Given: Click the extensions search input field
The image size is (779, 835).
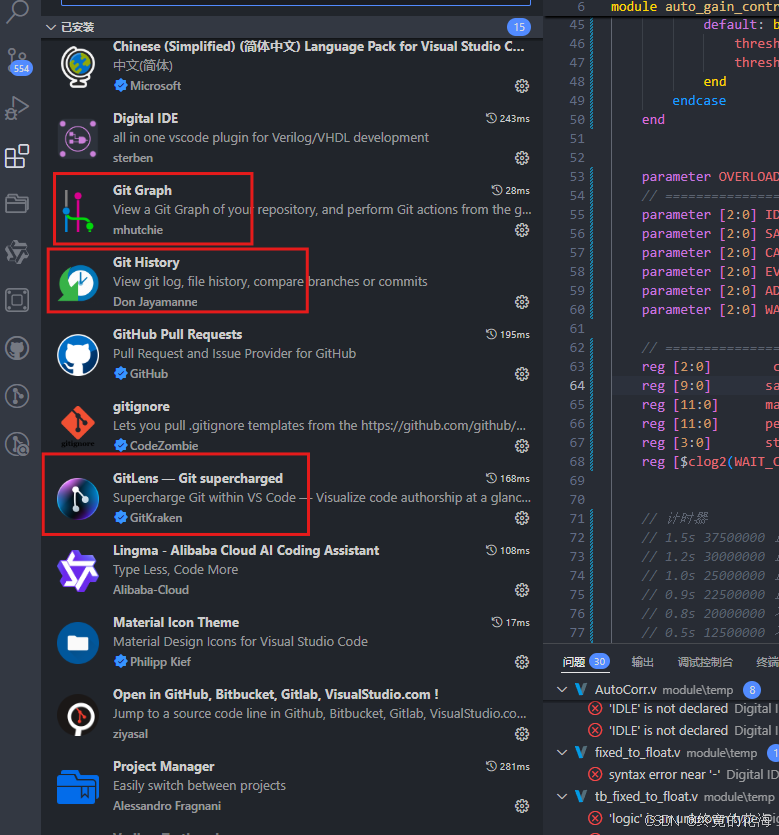Looking at the screenshot, I should click(296, 3).
